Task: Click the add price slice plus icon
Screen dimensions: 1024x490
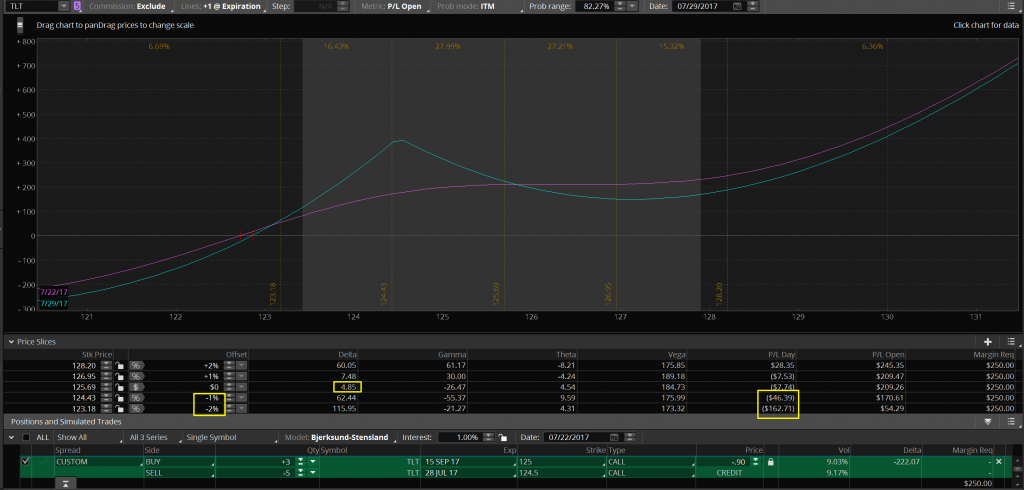Action: (988, 341)
